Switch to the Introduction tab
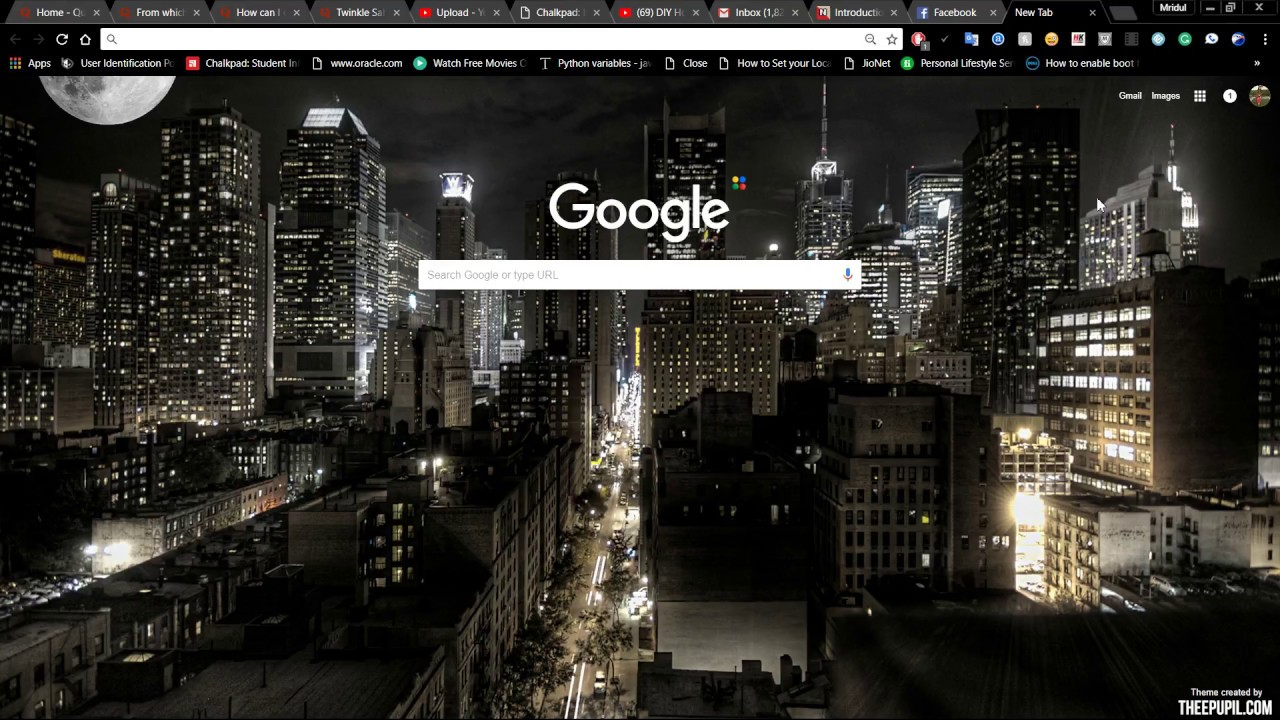This screenshot has height=720, width=1280. coord(857,13)
